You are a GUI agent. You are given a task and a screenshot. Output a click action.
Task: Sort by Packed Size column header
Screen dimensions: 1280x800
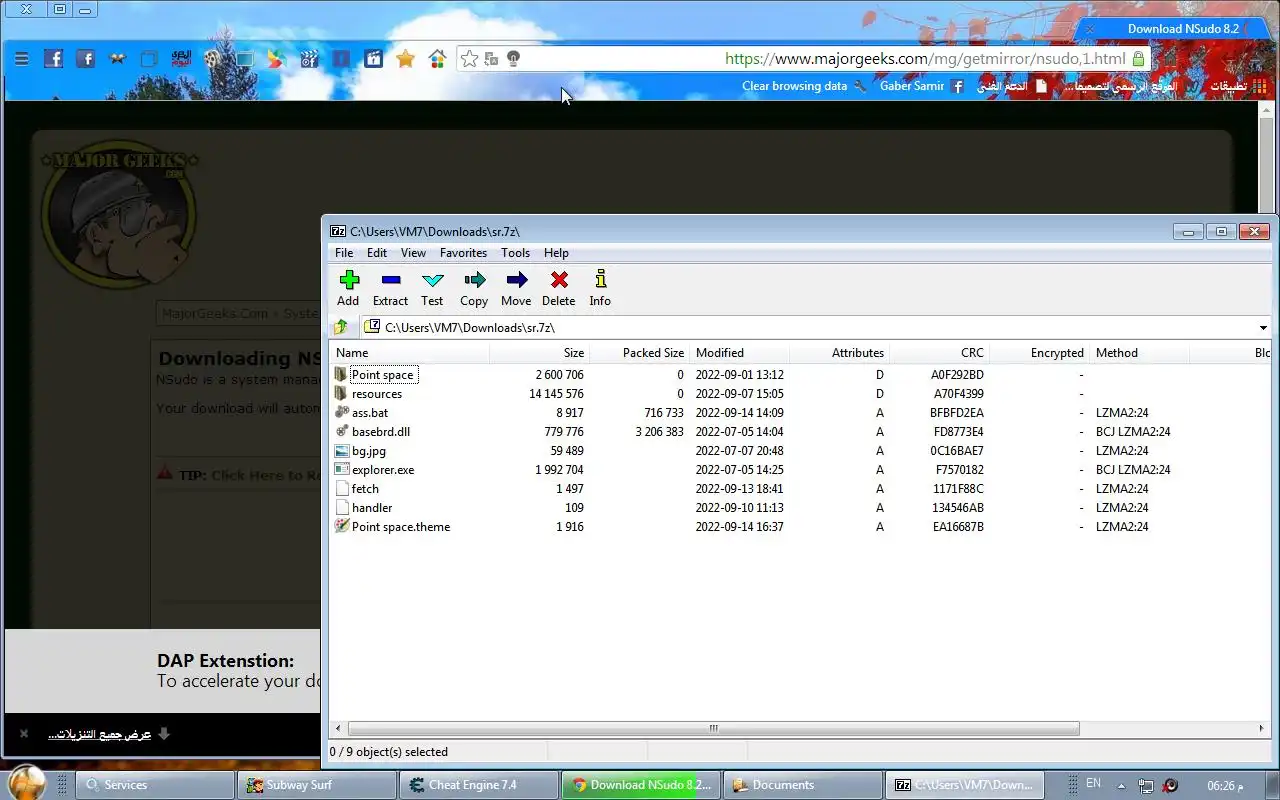[639, 353]
